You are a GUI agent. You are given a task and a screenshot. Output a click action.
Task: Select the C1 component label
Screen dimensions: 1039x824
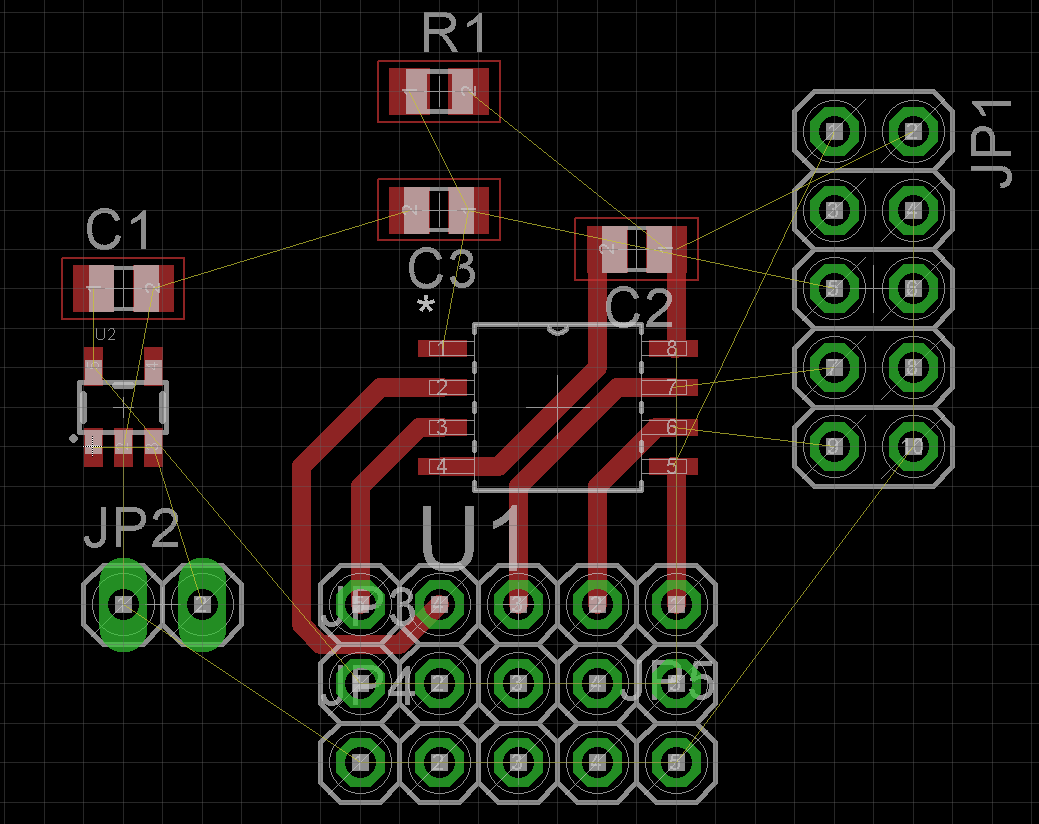118,230
